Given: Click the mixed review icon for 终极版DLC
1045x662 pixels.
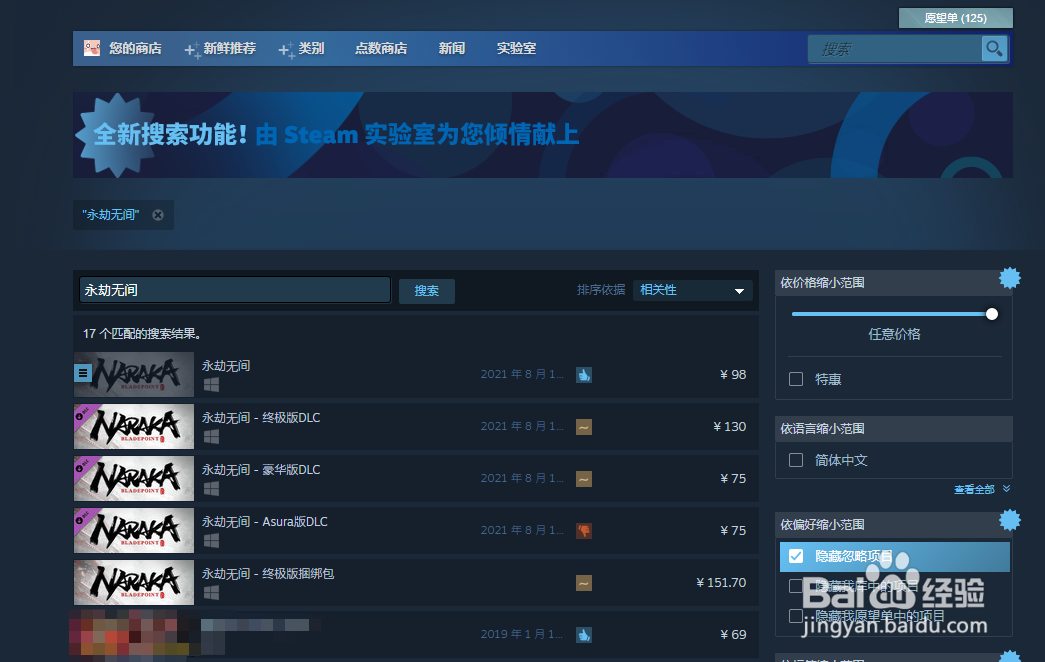Looking at the screenshot, I should click(x=584, y=427).
